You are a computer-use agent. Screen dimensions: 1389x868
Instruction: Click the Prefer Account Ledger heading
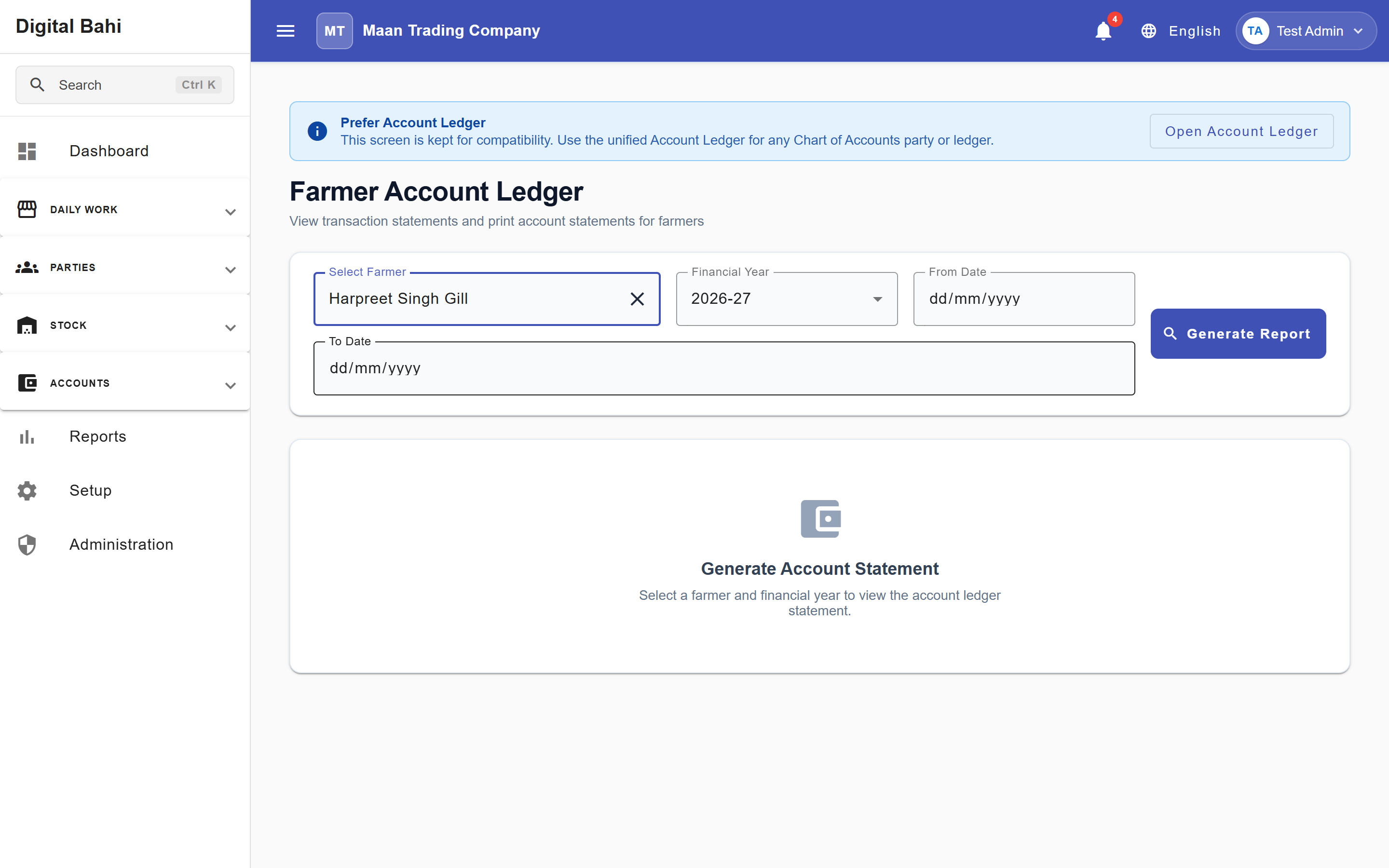click(x=413, y=123)
